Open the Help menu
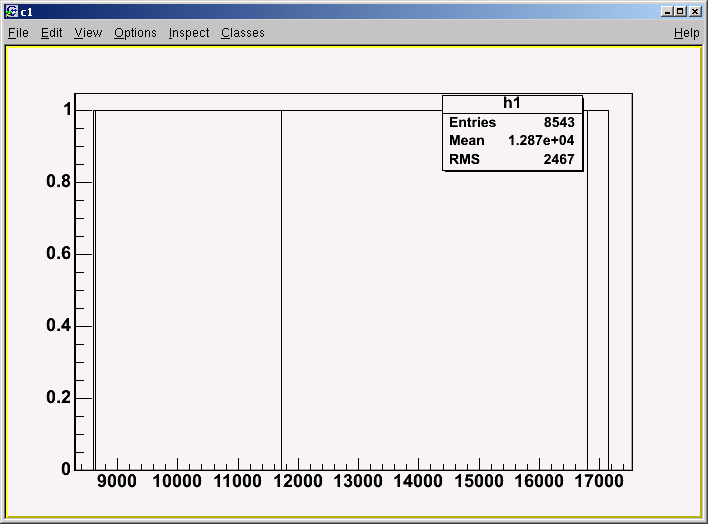This screenshot has height=524, width=708. click(686, 33)
